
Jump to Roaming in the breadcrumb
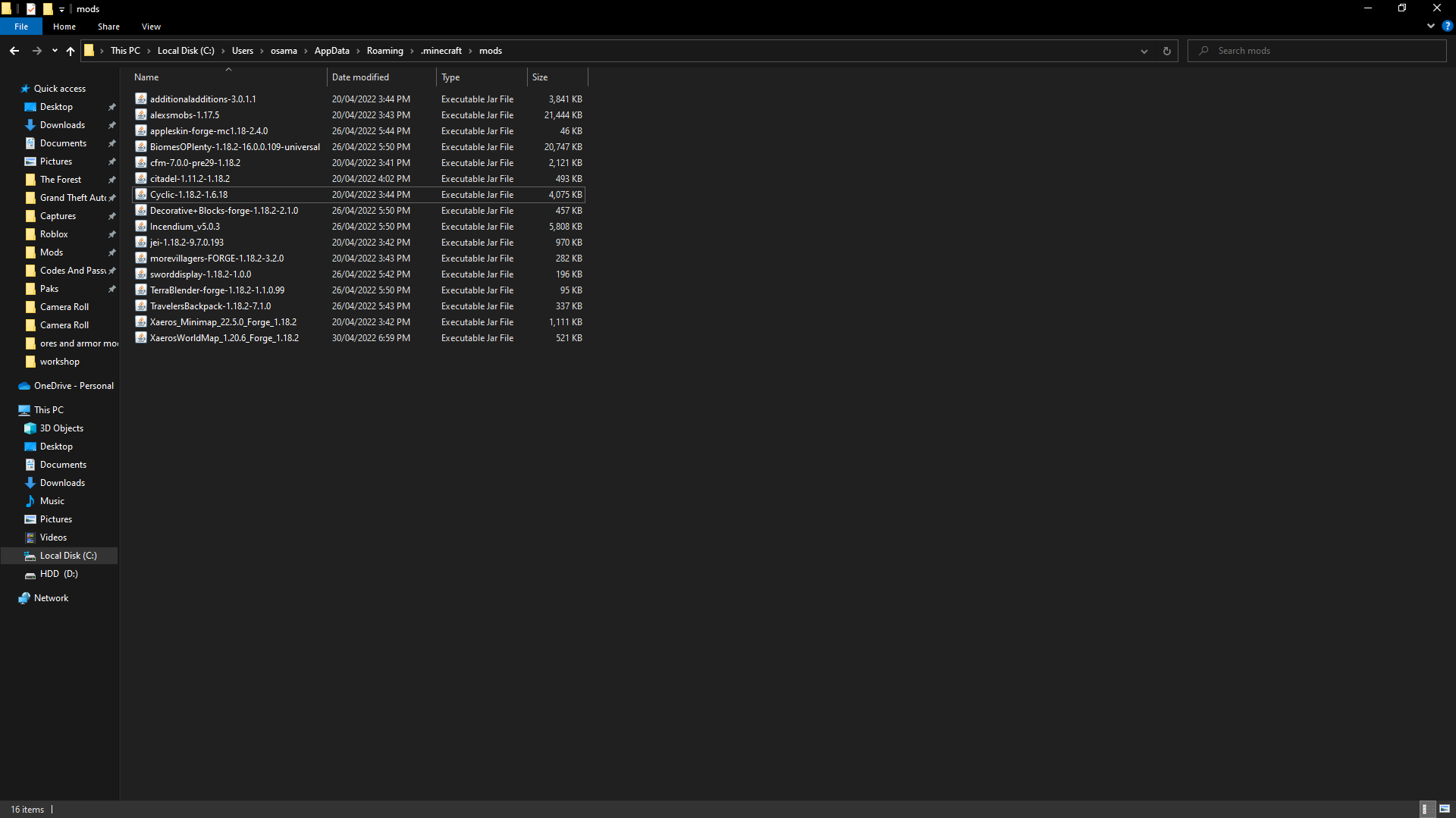pos(385,51)
